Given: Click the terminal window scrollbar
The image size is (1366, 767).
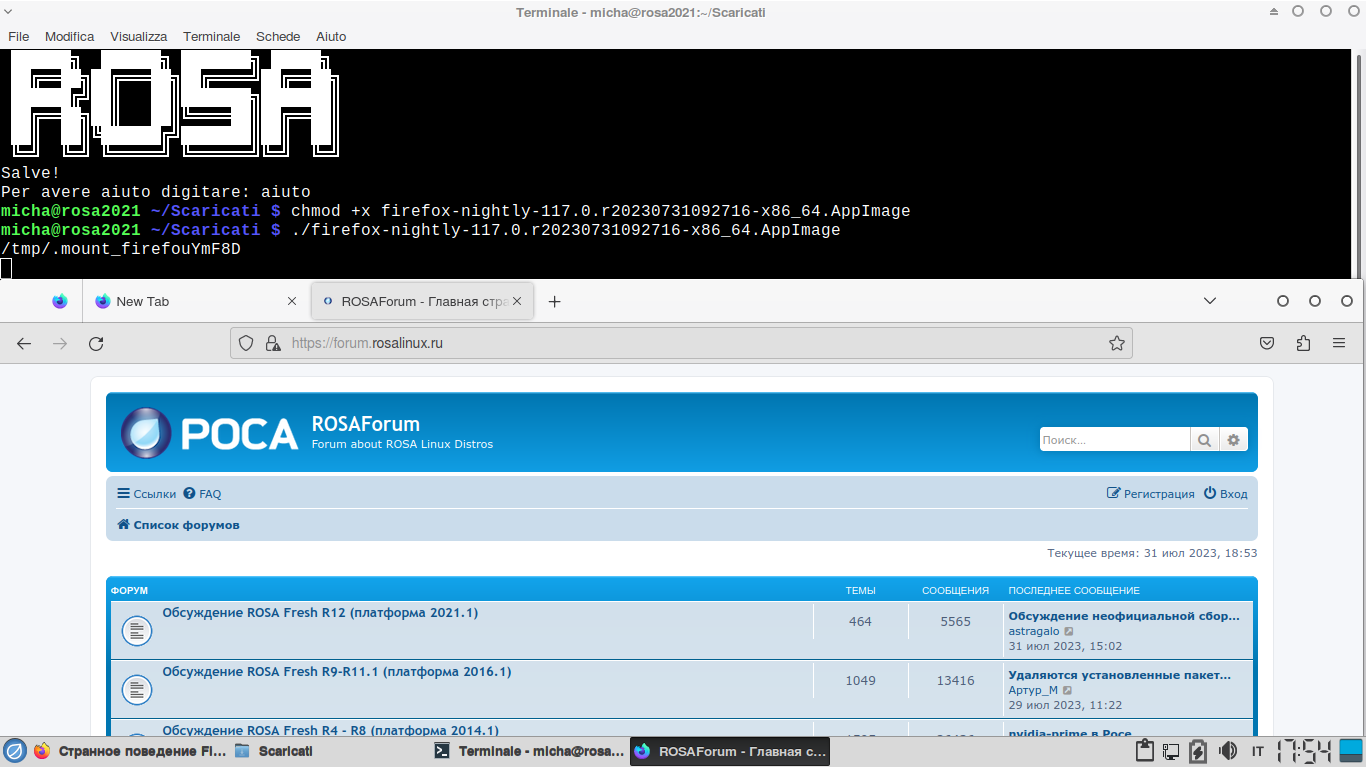Looking at the screenshot, I should click(x=1359, y=163).
